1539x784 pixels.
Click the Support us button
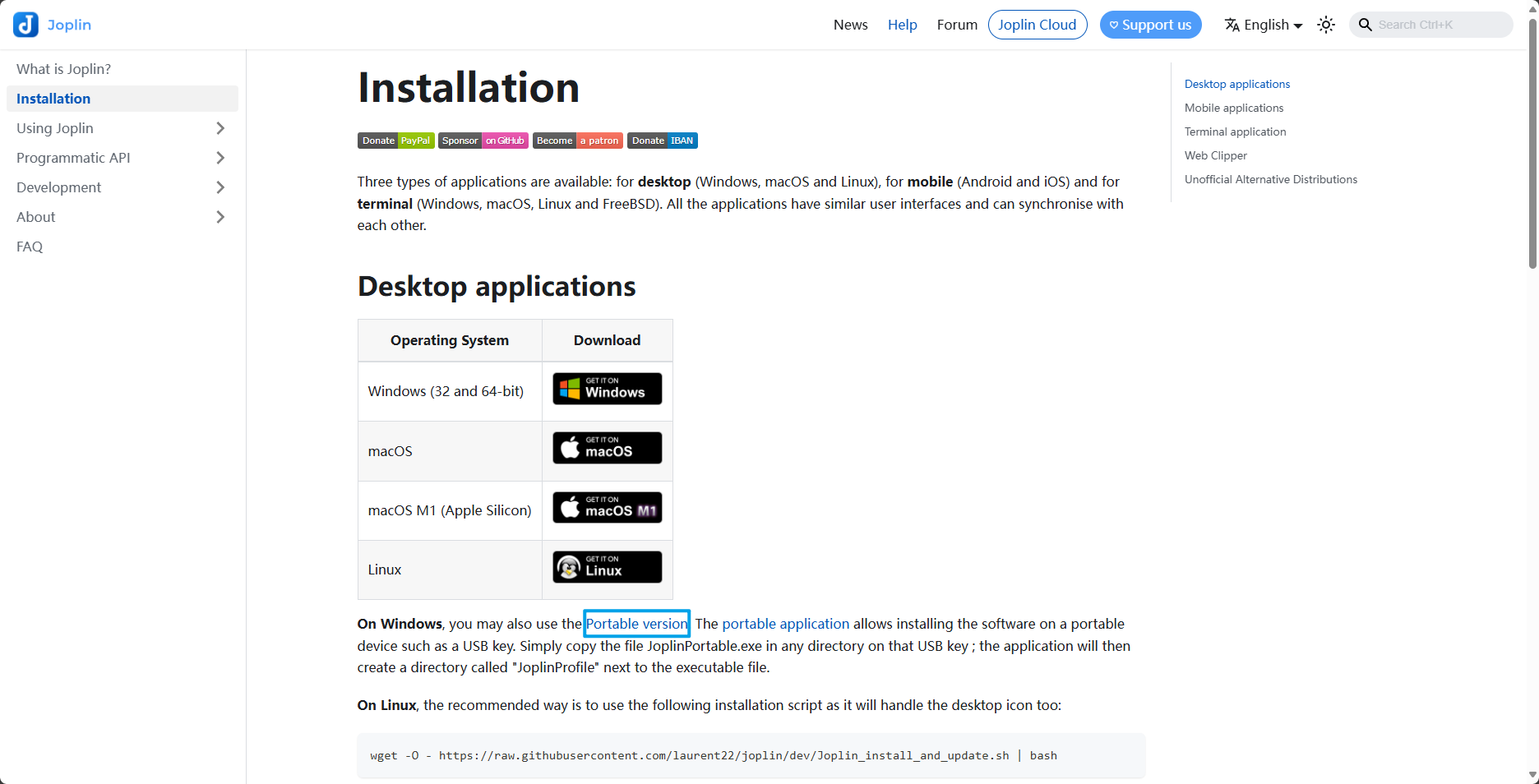1150,25
